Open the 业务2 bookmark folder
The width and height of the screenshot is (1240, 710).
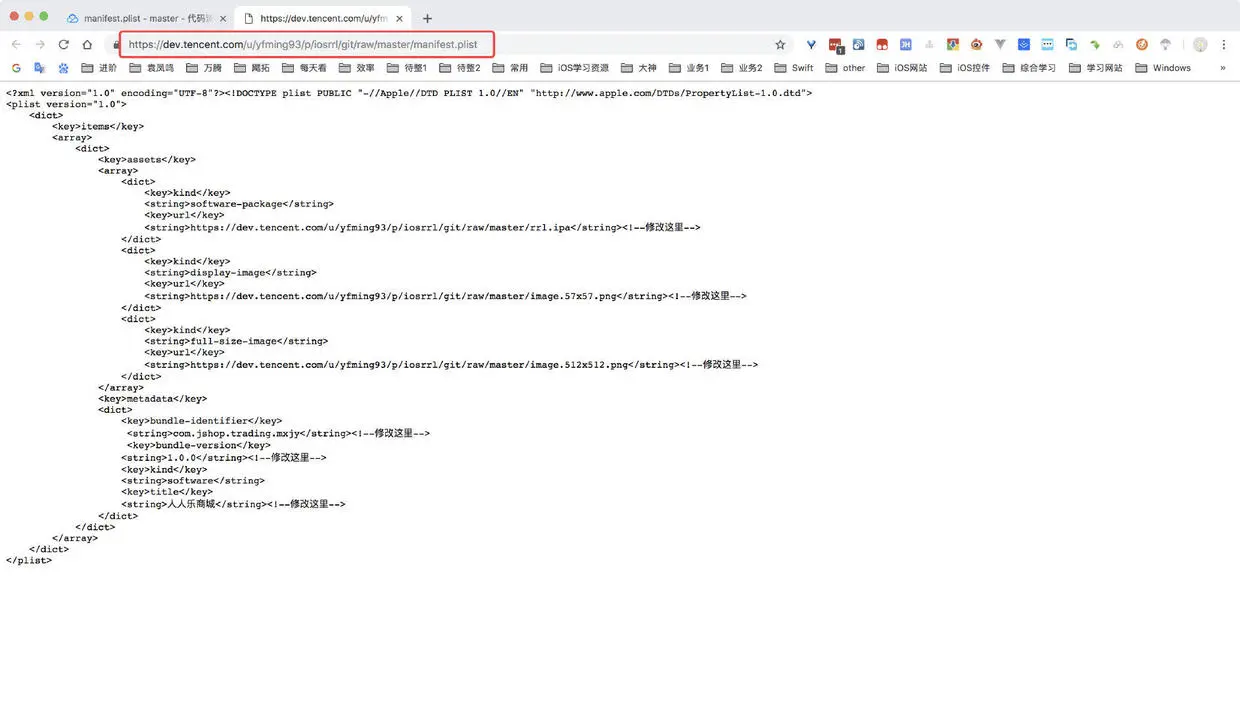click(741, 68)
